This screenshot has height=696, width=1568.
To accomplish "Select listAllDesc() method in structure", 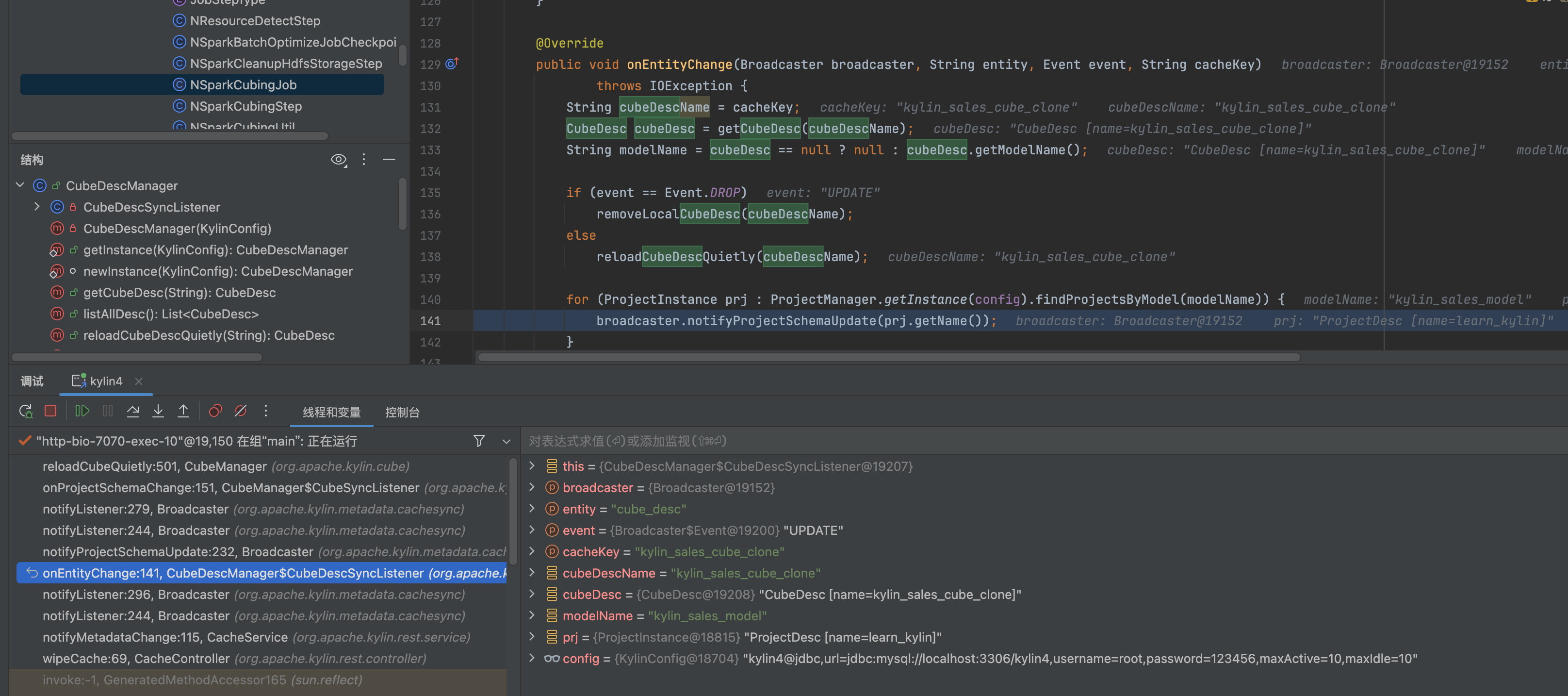I will [x=171, y=314].
